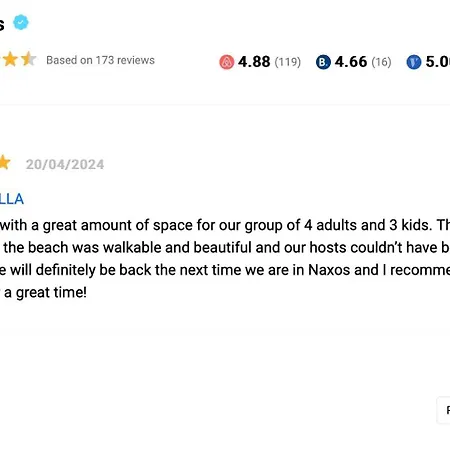Click the half-filled rating star

coord(28,59)
